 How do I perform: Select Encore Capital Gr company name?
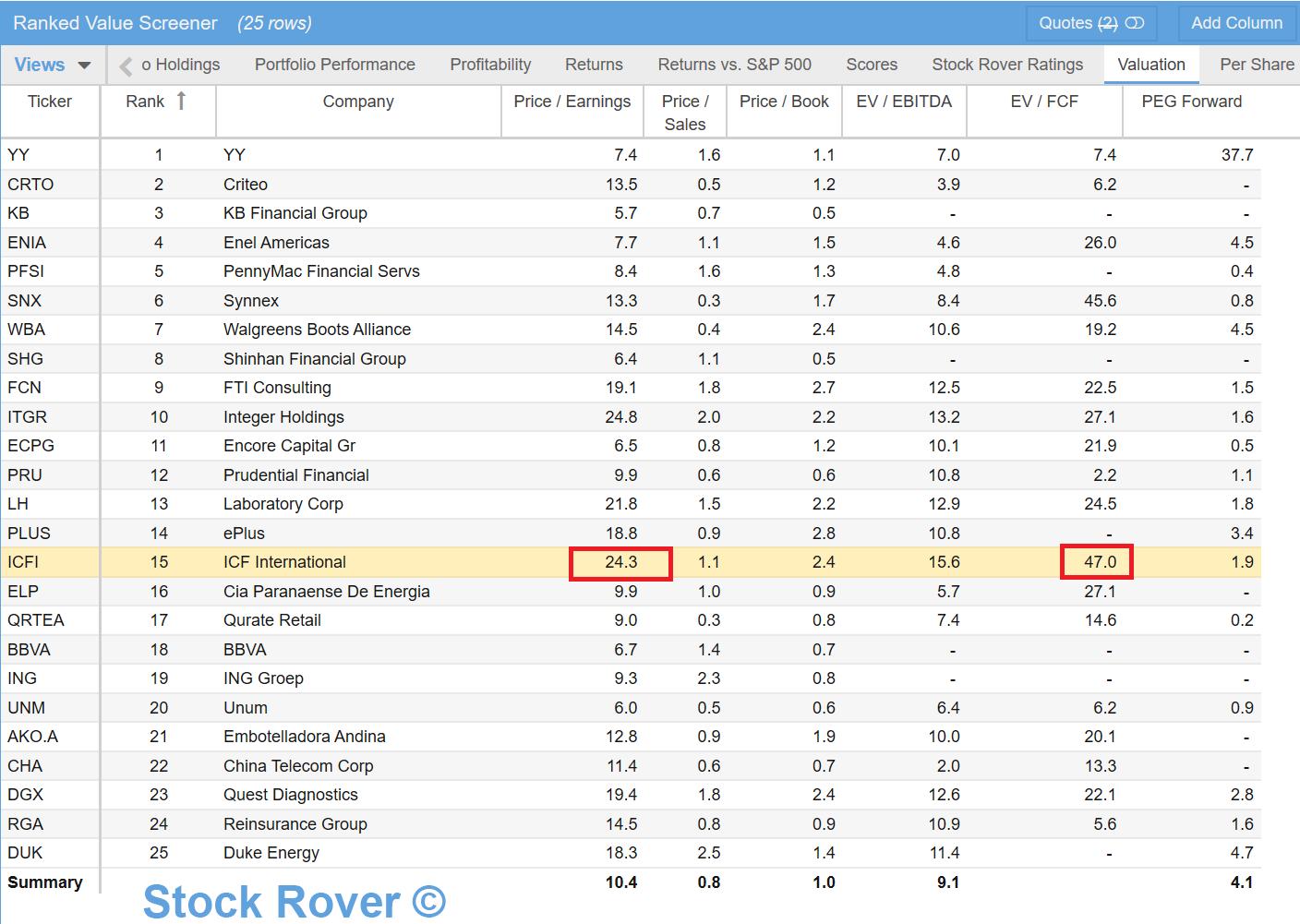[289, 446]
